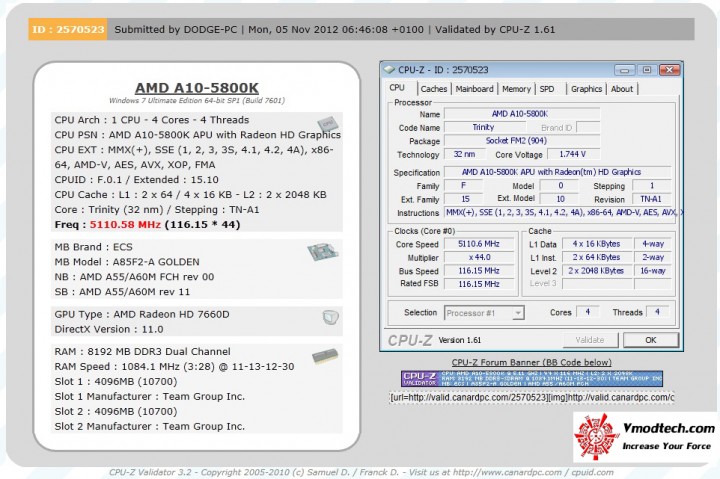
Task: Click the OK button in CPU-Z
Action: 651,340
